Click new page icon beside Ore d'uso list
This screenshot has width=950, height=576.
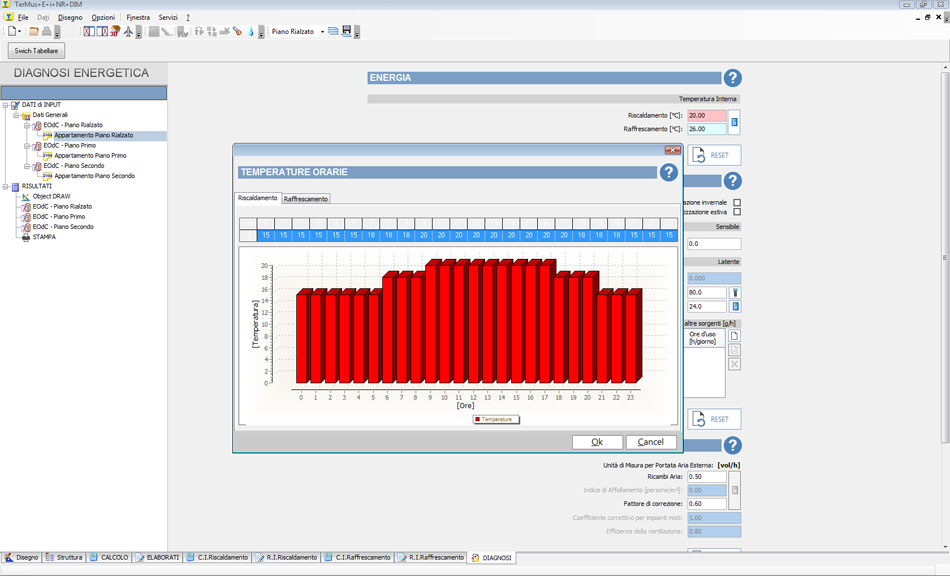click(734, 336)
